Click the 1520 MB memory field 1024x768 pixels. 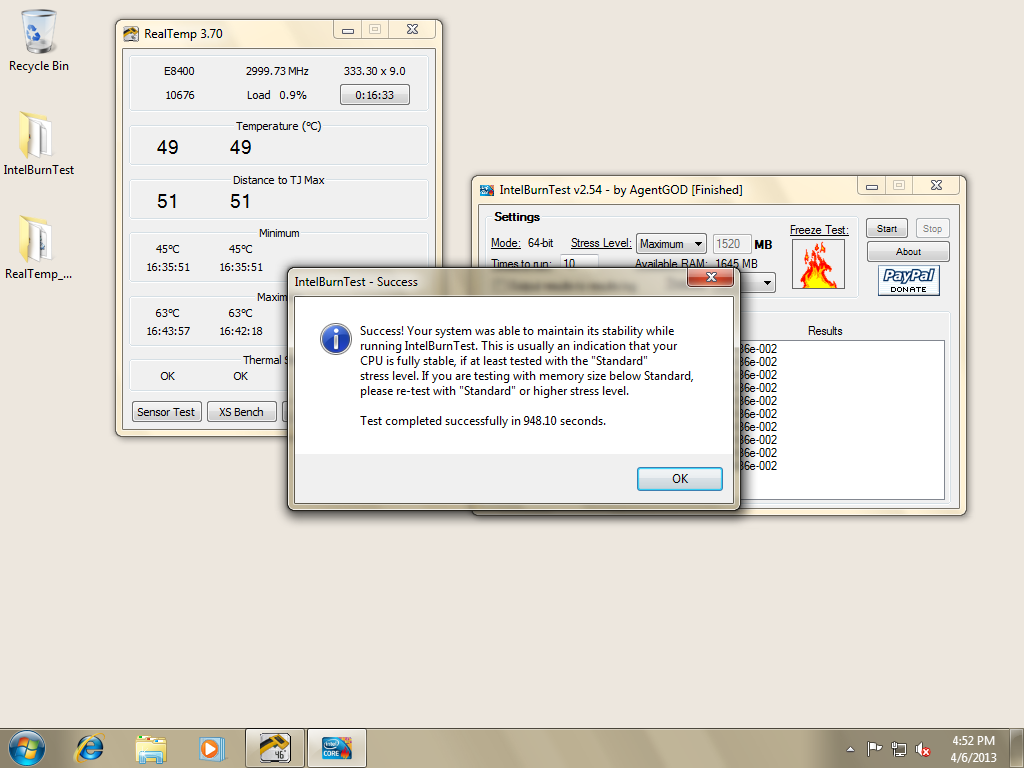tap(732, 244)
